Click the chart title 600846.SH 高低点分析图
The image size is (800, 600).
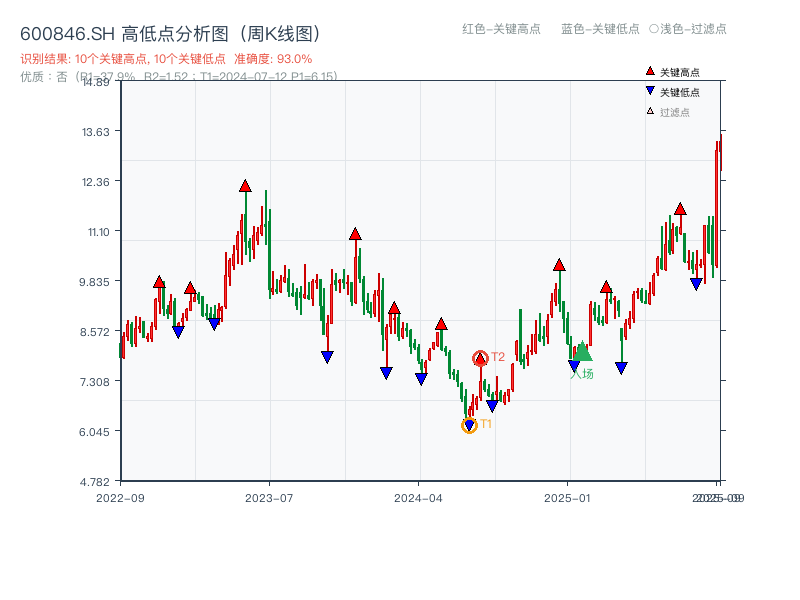[x=171, y=34]
